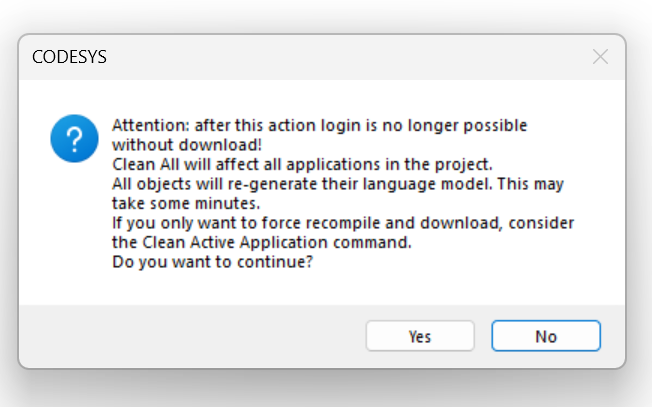Confirm Clean All with the Yes button
652x407 pixels.
420,336
